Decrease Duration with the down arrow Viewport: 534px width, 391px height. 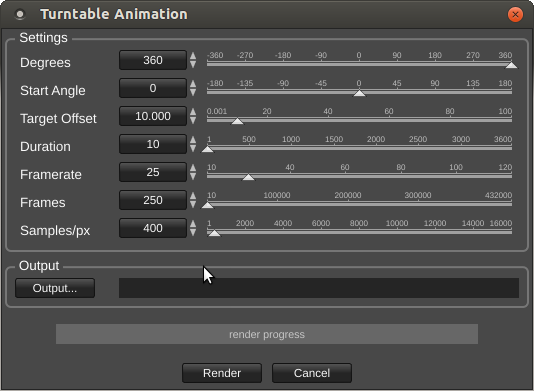tap(193, 148)
